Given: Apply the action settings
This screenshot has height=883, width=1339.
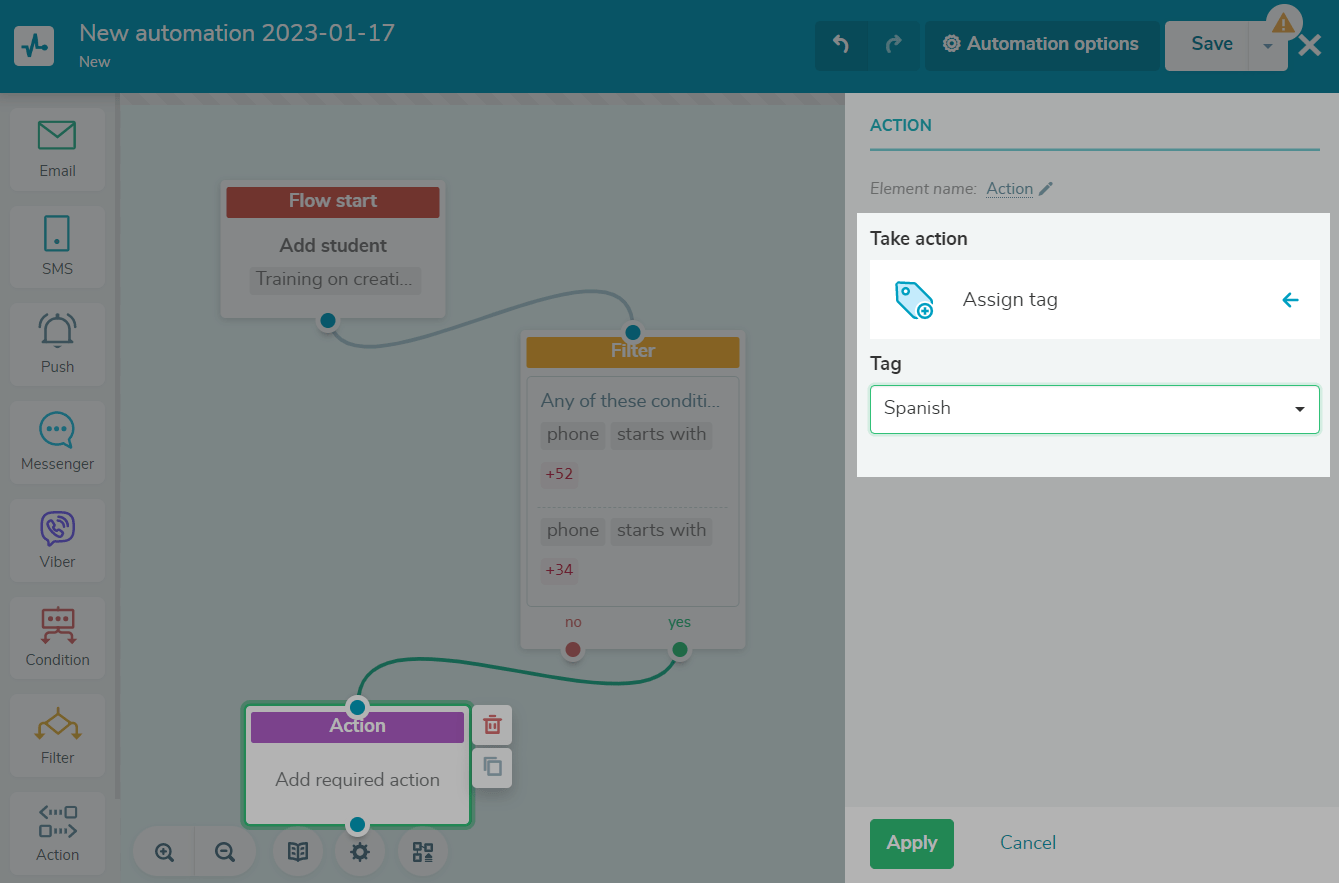Looking at the screenshot, I should pyautogui.click(x=912, y=843).
